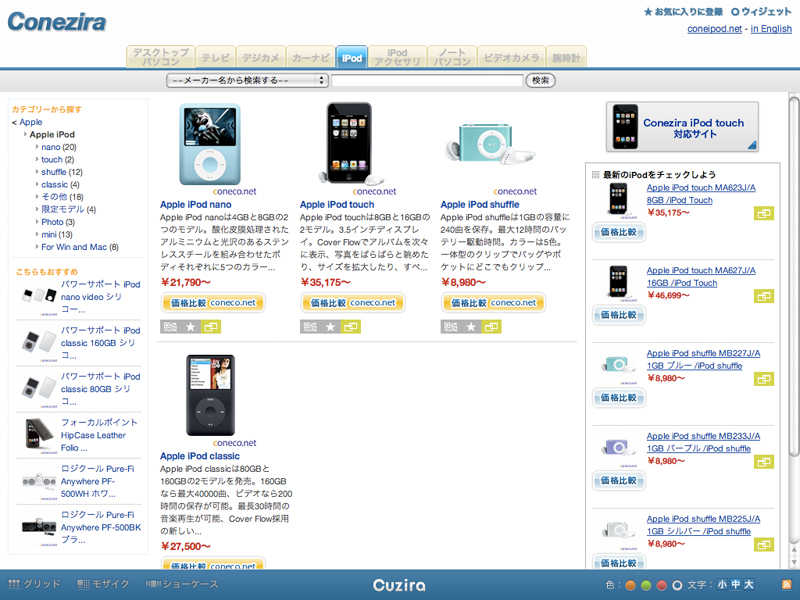This screenshot has width=800, height=600.
Task: Open iPod nano in new window icon
Action: (x=210, y=327)
